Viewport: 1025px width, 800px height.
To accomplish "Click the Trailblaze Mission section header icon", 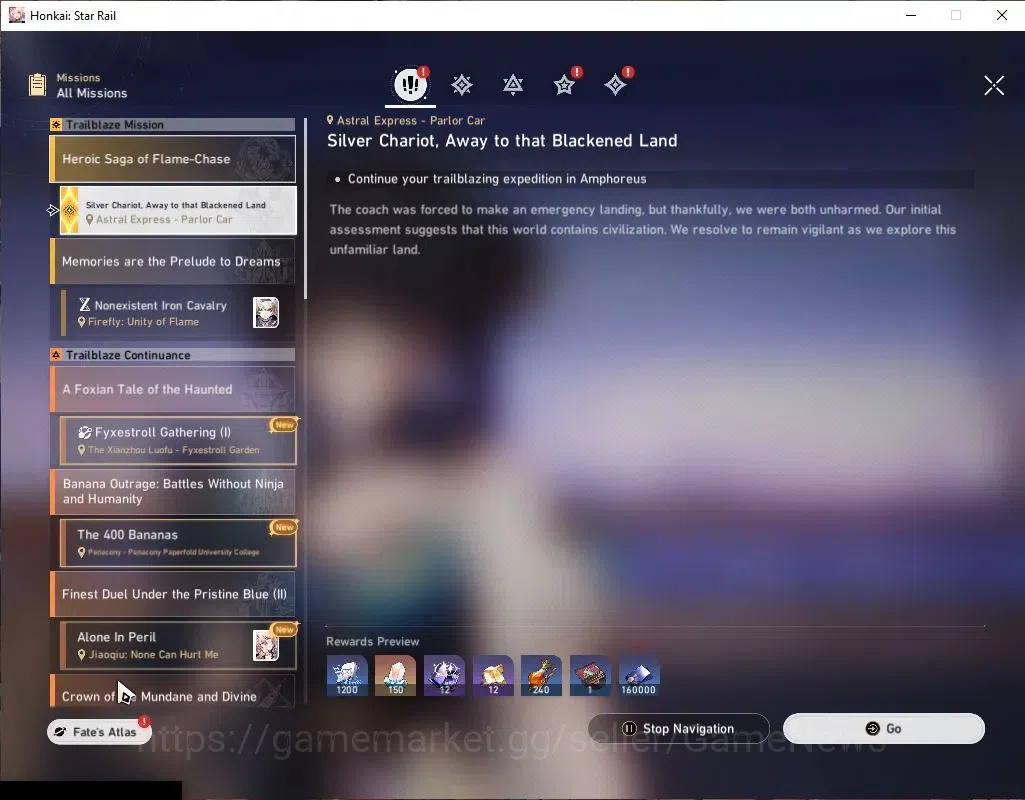I will (x=56, y=125).
